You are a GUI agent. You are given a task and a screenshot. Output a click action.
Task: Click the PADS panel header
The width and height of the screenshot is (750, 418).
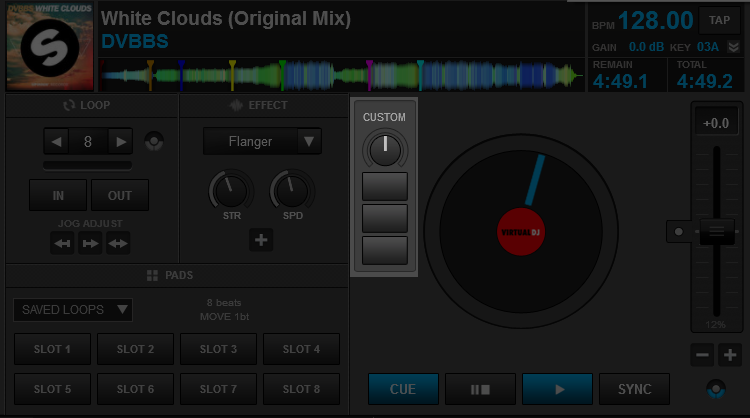tap(177, 275)
